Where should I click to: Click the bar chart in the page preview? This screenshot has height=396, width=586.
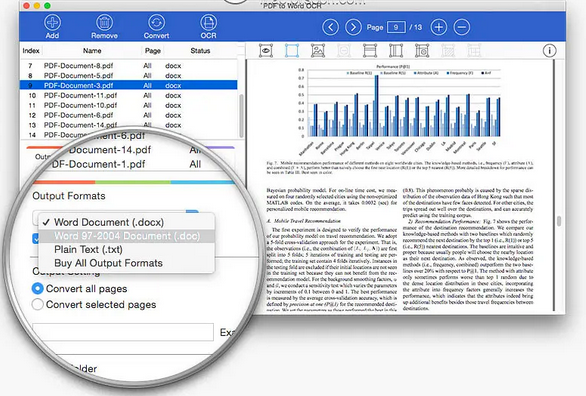point(400,111)
